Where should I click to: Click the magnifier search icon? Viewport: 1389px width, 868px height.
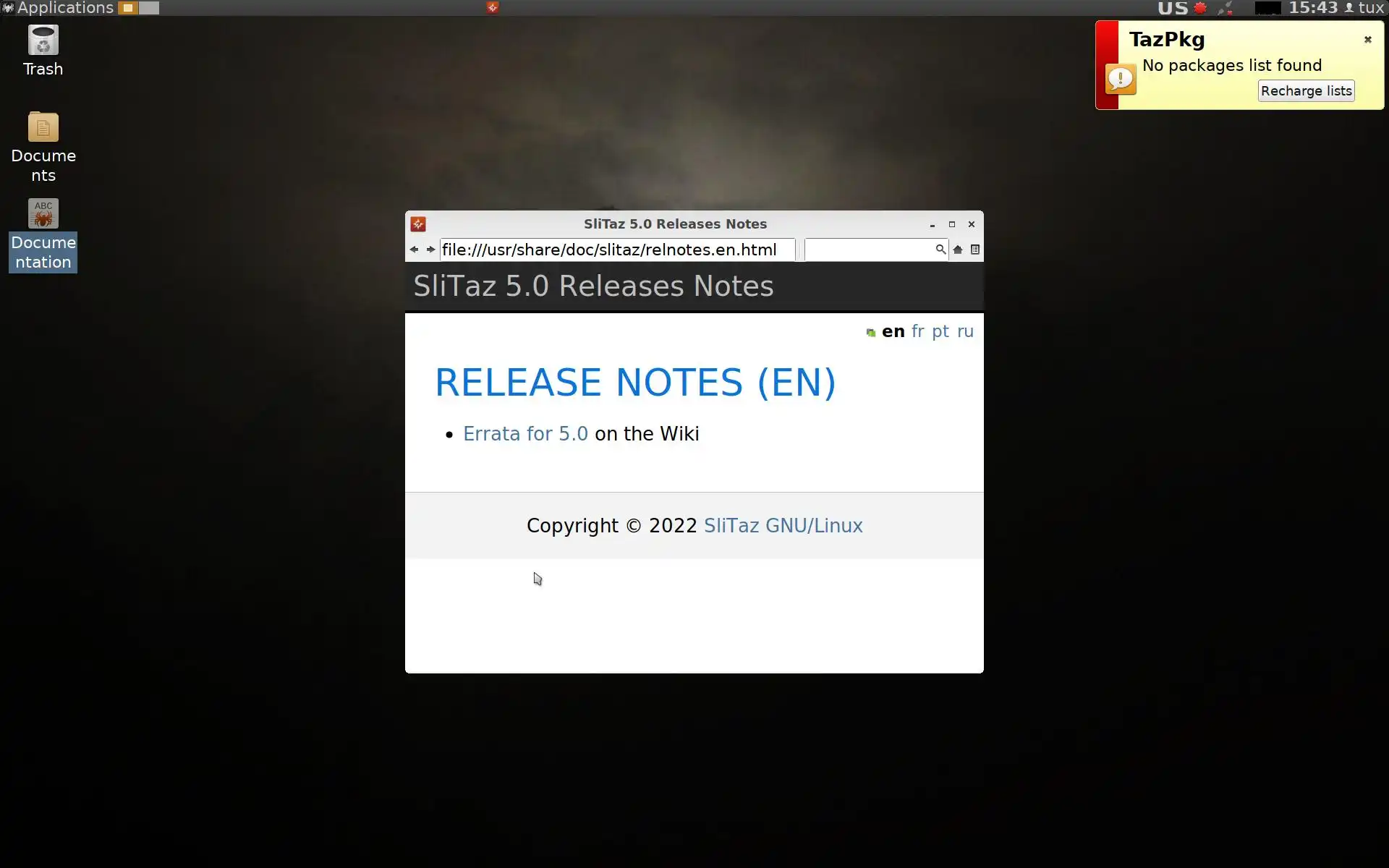(x=940, y=250)
